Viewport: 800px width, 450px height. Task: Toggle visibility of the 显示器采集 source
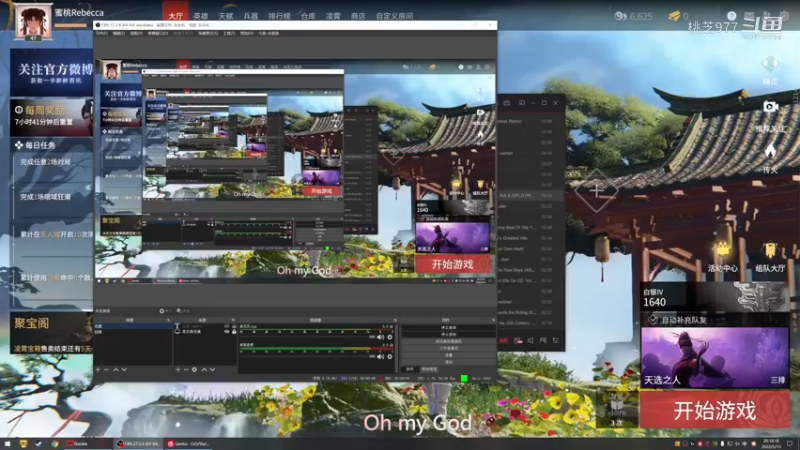point(227,332)
